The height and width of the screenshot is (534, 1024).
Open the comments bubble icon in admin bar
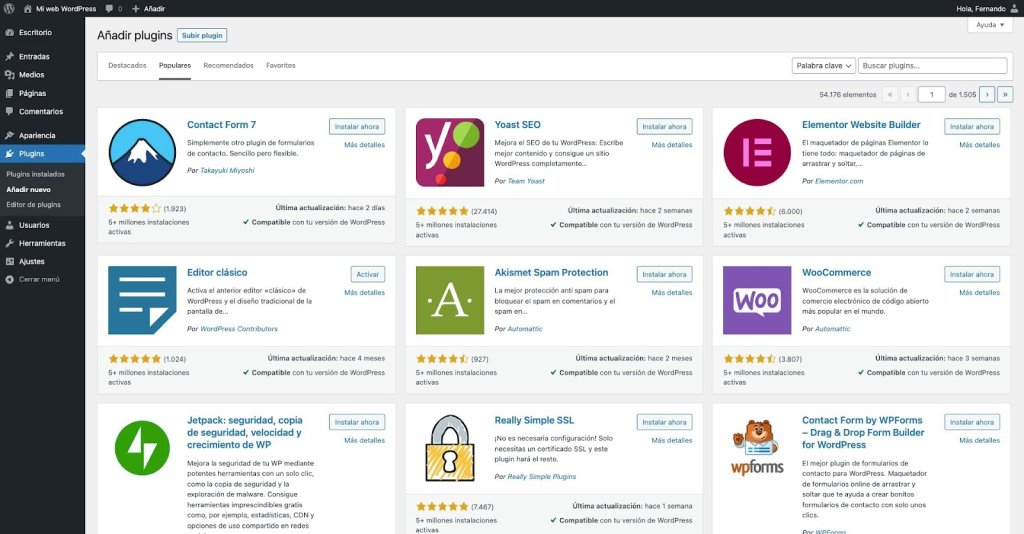coord(110,8)
